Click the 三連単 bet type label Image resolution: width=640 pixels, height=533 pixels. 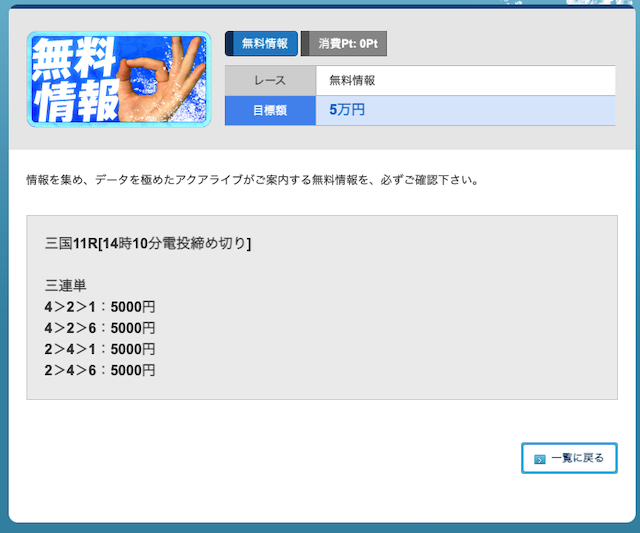click(x=65, y=285)
